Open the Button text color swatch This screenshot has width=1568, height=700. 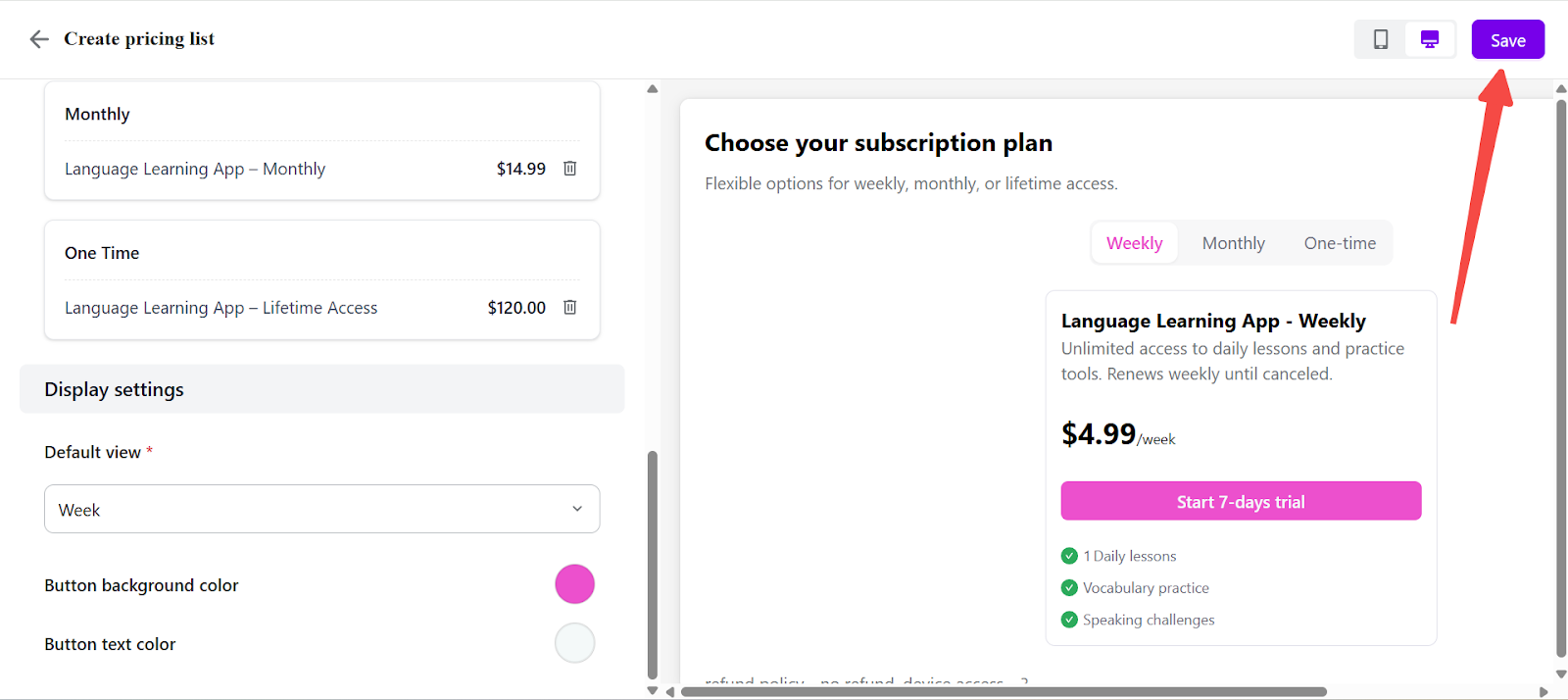574,643
